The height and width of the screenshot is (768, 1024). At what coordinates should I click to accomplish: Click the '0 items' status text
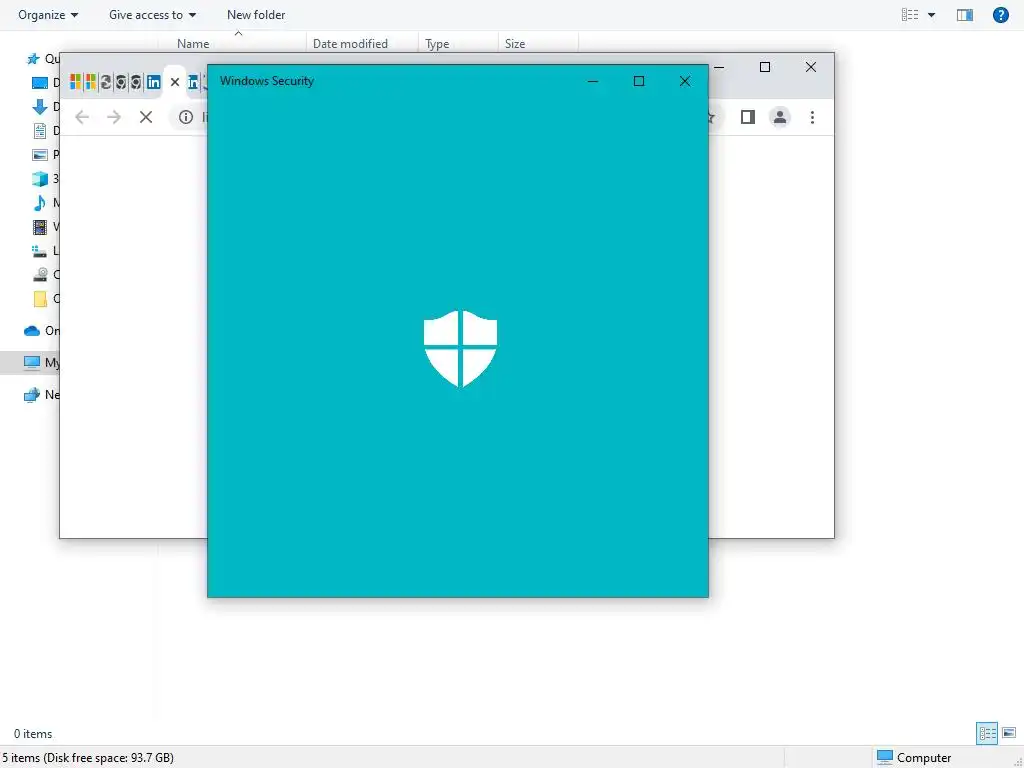pos(33,734)
